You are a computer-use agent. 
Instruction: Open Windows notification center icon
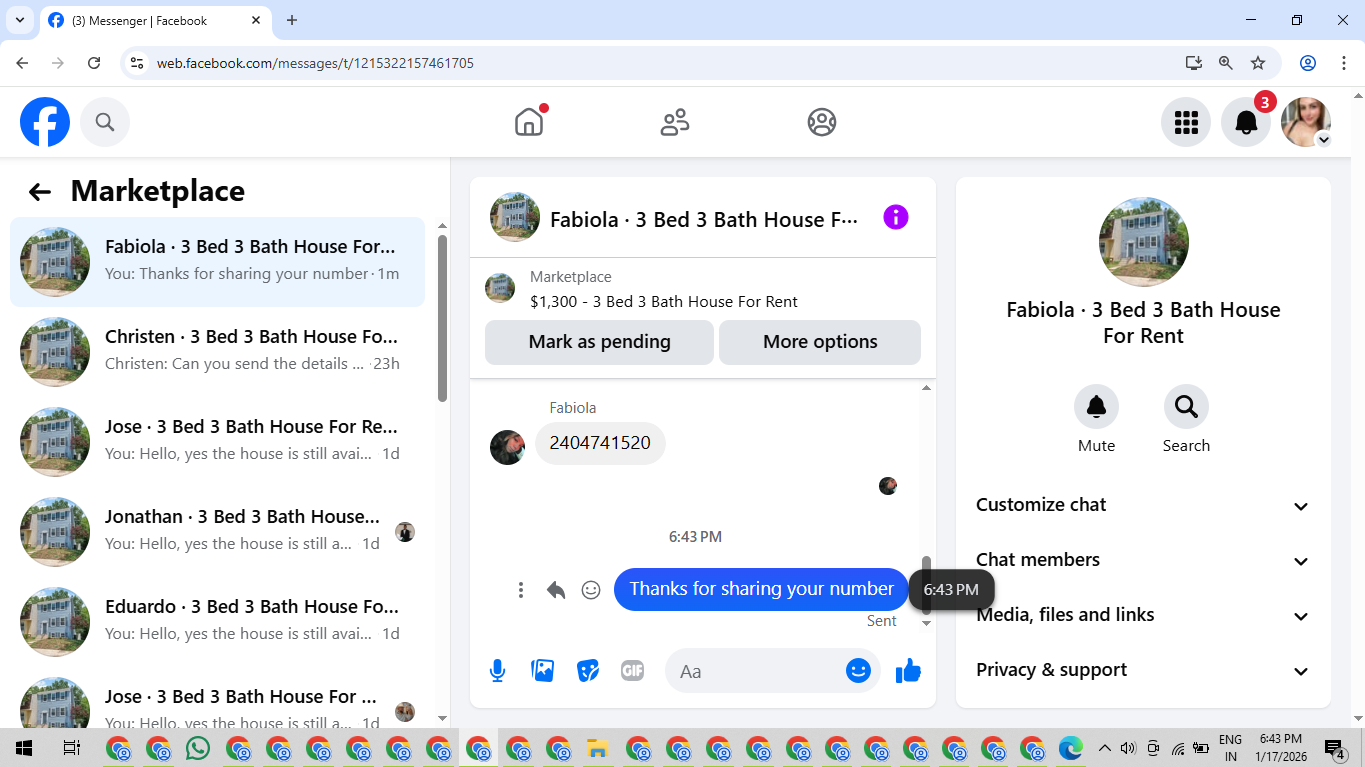(1335, 748)
